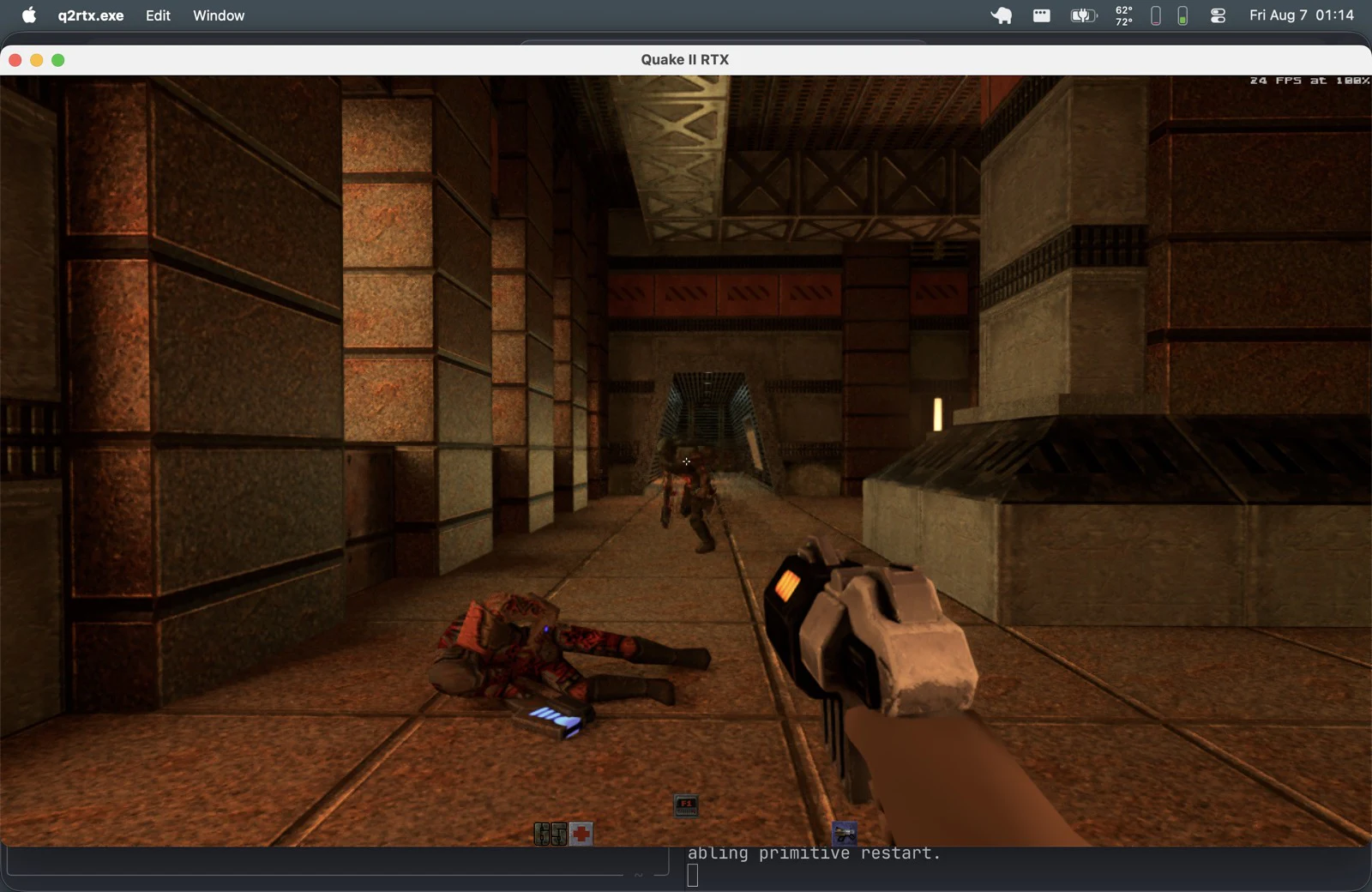Open the Apple menu
This screenshot has width=1372, height=892.
pyautogui.click(x=29, y=15)
